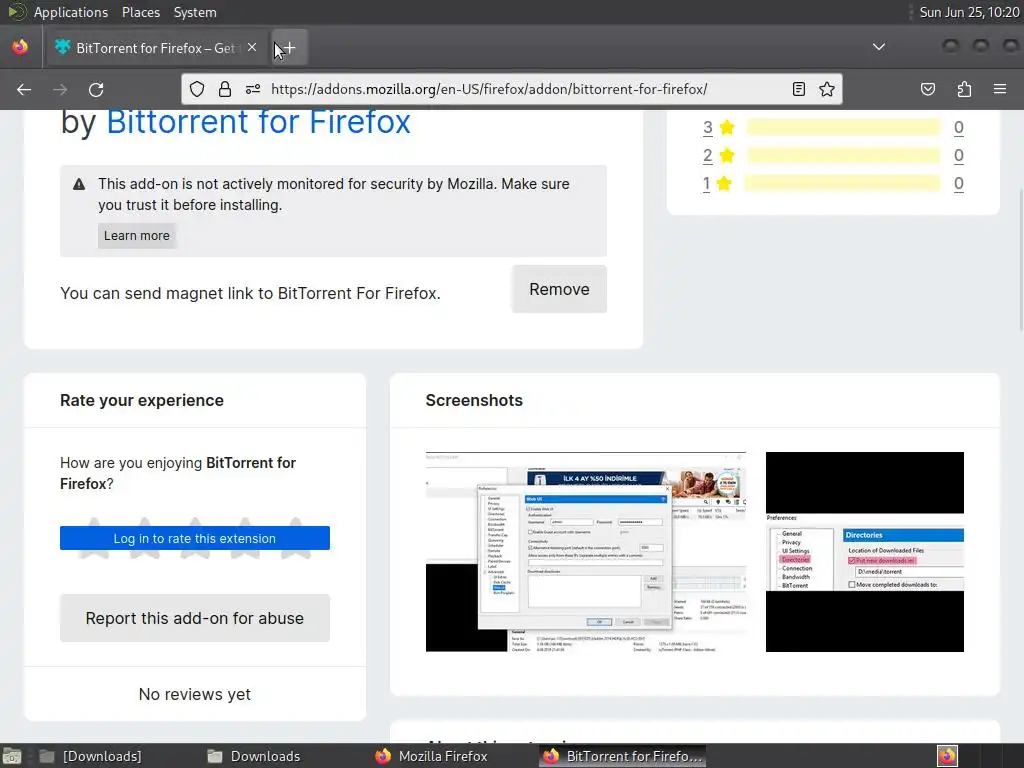Open tracking protection shield icon
The image size is (1024, 768).
(x=197, y=89)
